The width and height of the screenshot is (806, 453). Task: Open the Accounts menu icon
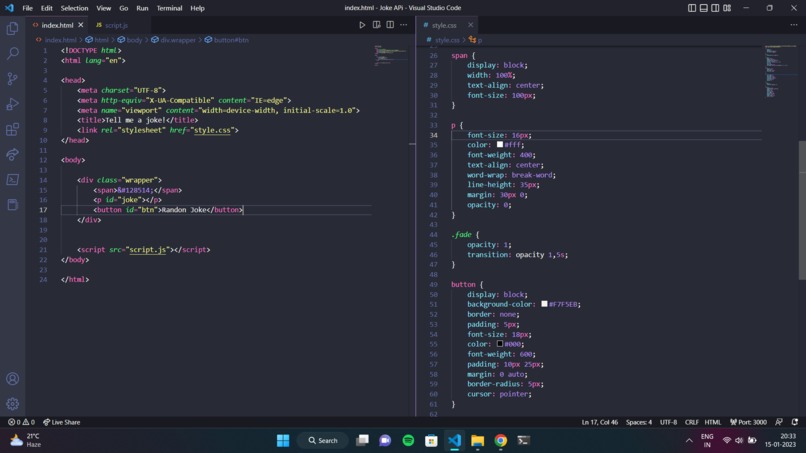[12, 379]
